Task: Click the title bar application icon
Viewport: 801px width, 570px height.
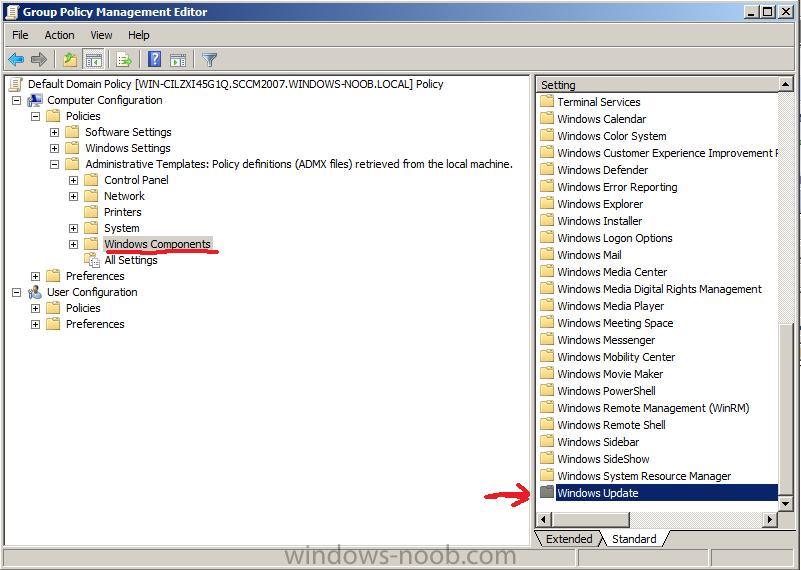Action: pyautogui.click(x=12, y=12)
